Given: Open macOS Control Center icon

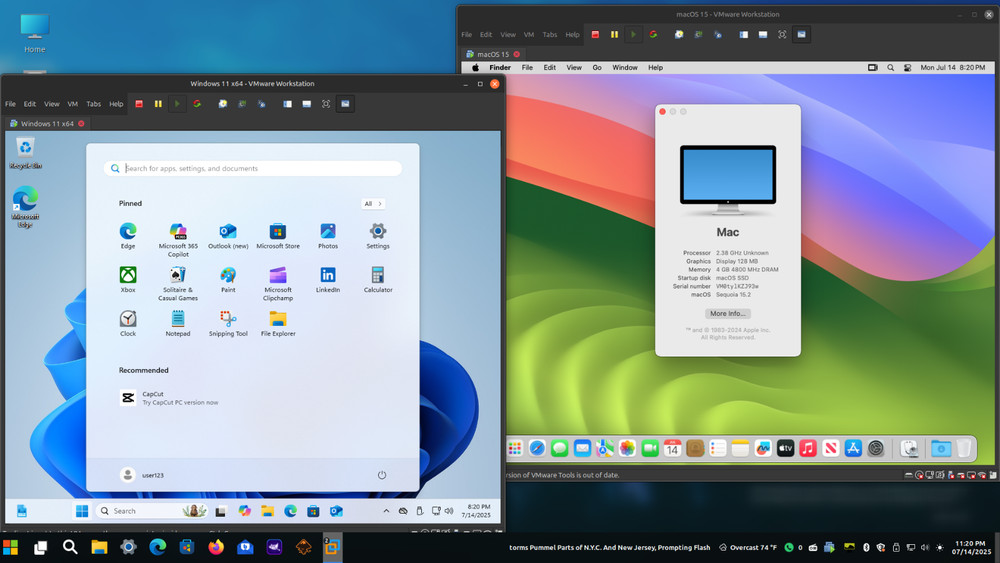Looking at the screenshot, I should coord(908,68).
